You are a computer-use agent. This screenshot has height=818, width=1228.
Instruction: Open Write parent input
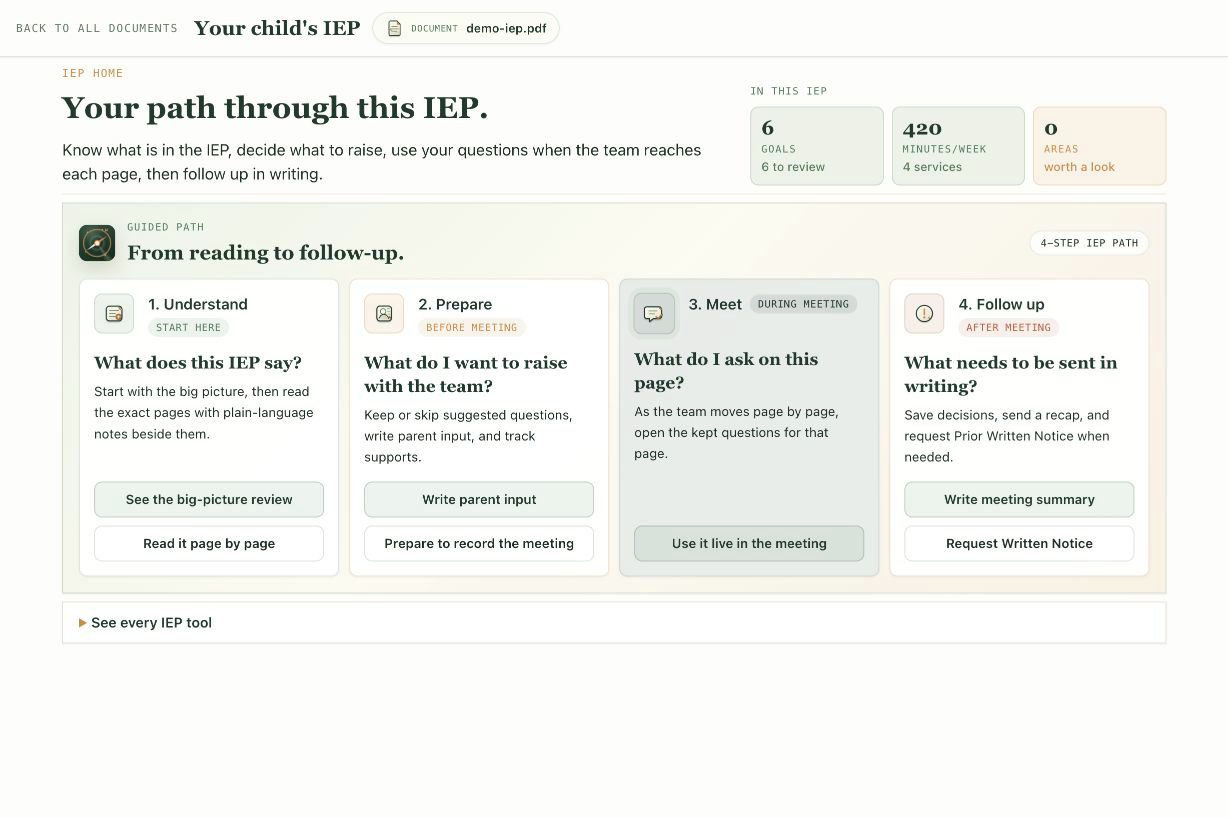point(479,499)
